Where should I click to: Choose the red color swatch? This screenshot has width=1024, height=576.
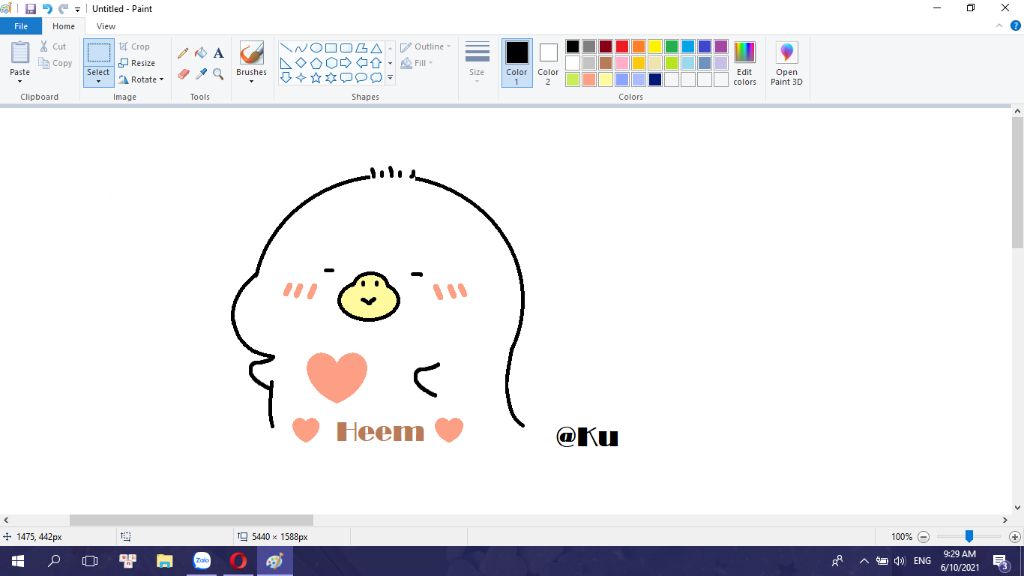click(622, 46)
